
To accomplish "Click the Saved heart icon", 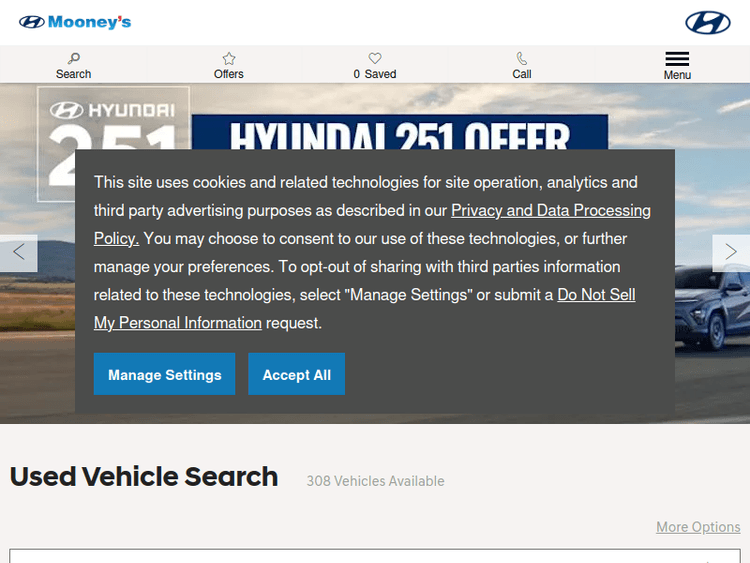I will (x=375, y=59).
